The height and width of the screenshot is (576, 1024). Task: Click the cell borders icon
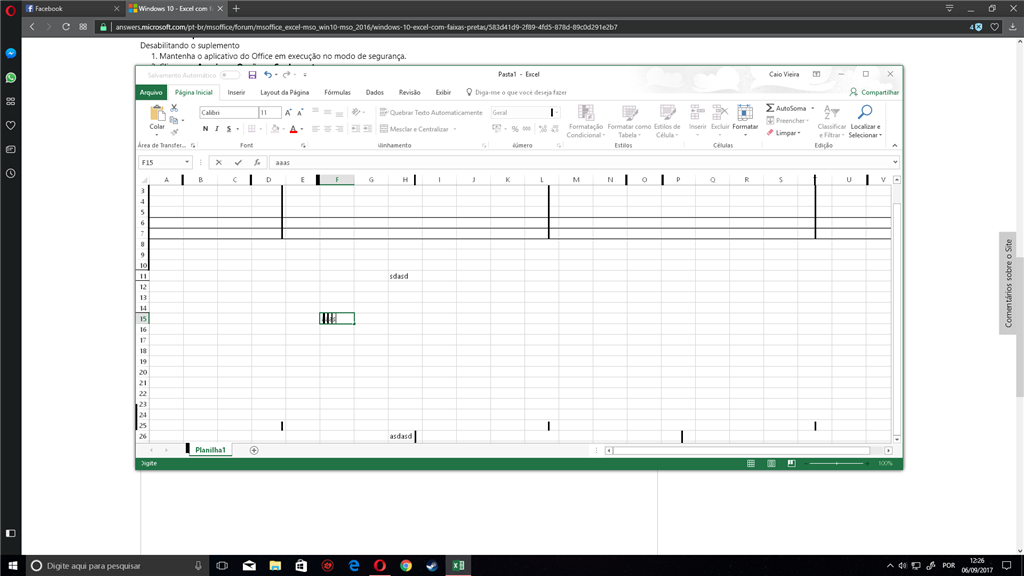point(251,129)
